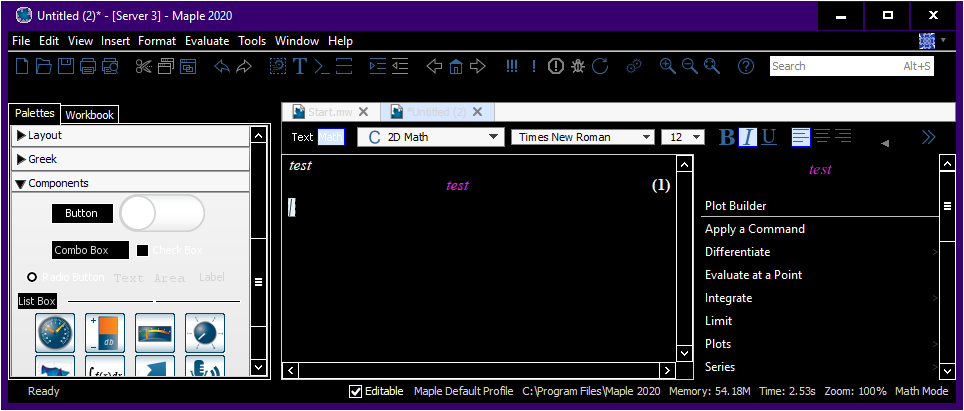The width and height of the screenshot is (964, 411).
Task: Toggle the Editable checkbox in the status bar
Action: [x=355, y=391]
